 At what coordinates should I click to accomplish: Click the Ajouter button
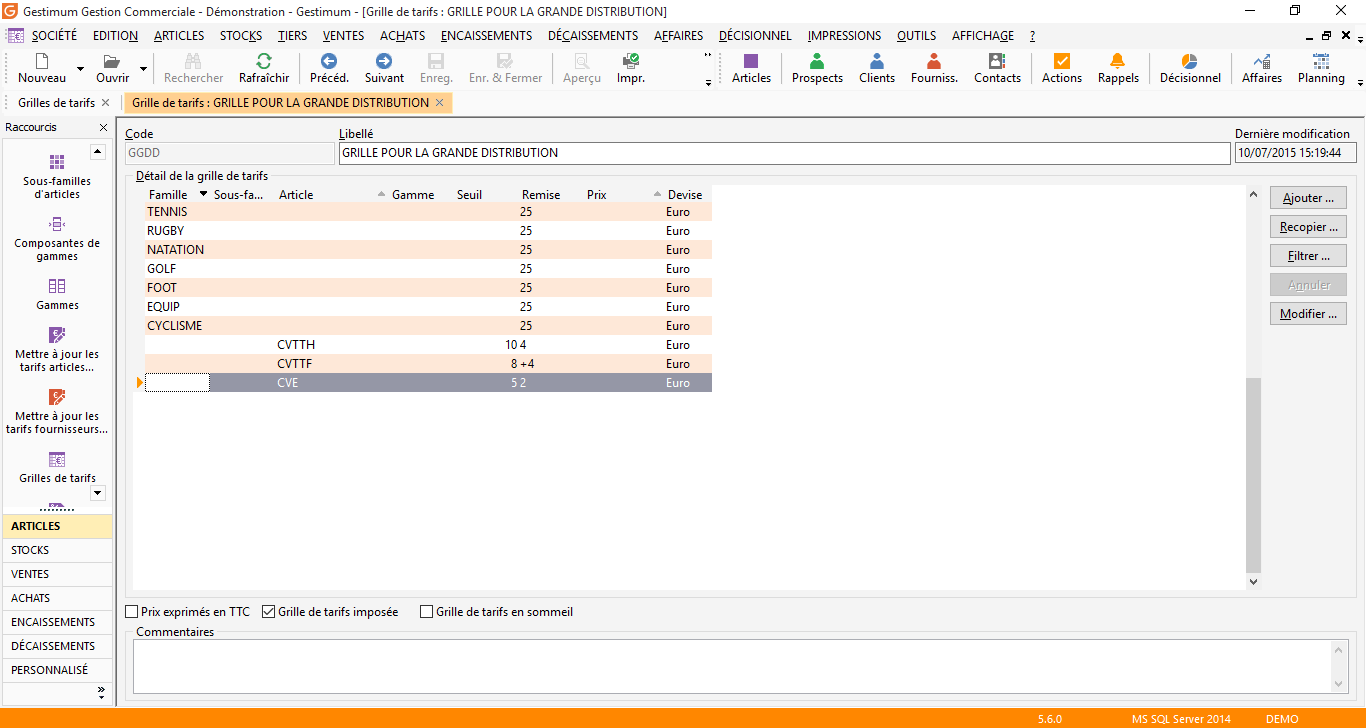tap(1308, 198)
